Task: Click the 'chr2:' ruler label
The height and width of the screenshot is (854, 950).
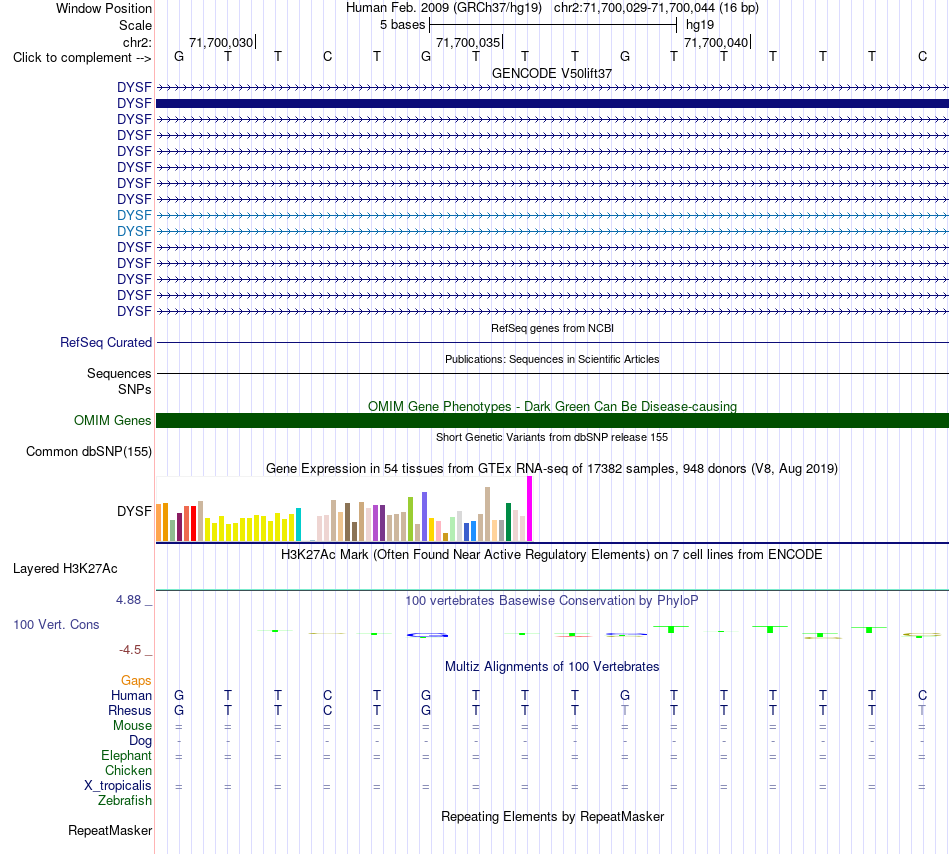Action: coord(138,42)
